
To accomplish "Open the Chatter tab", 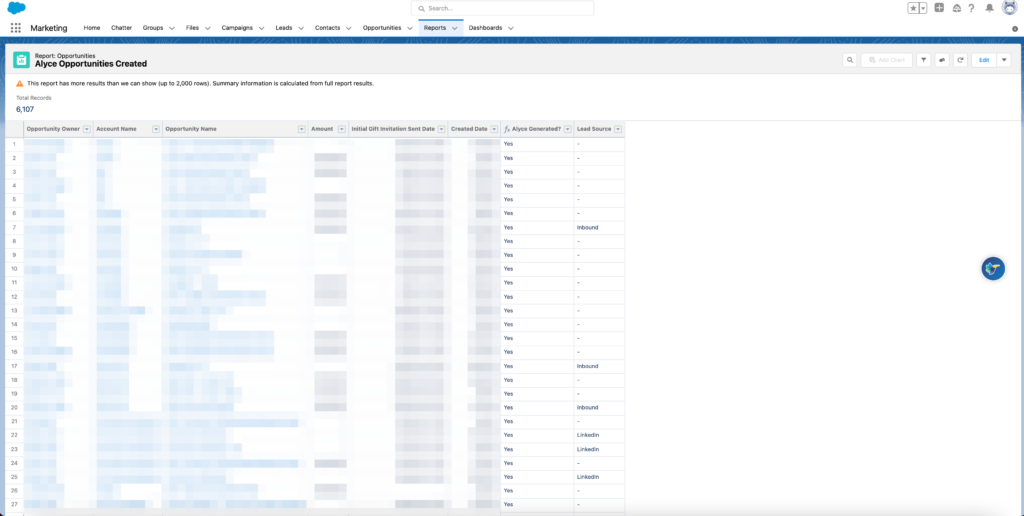I will pyautogui.click(x=121, y=28).
